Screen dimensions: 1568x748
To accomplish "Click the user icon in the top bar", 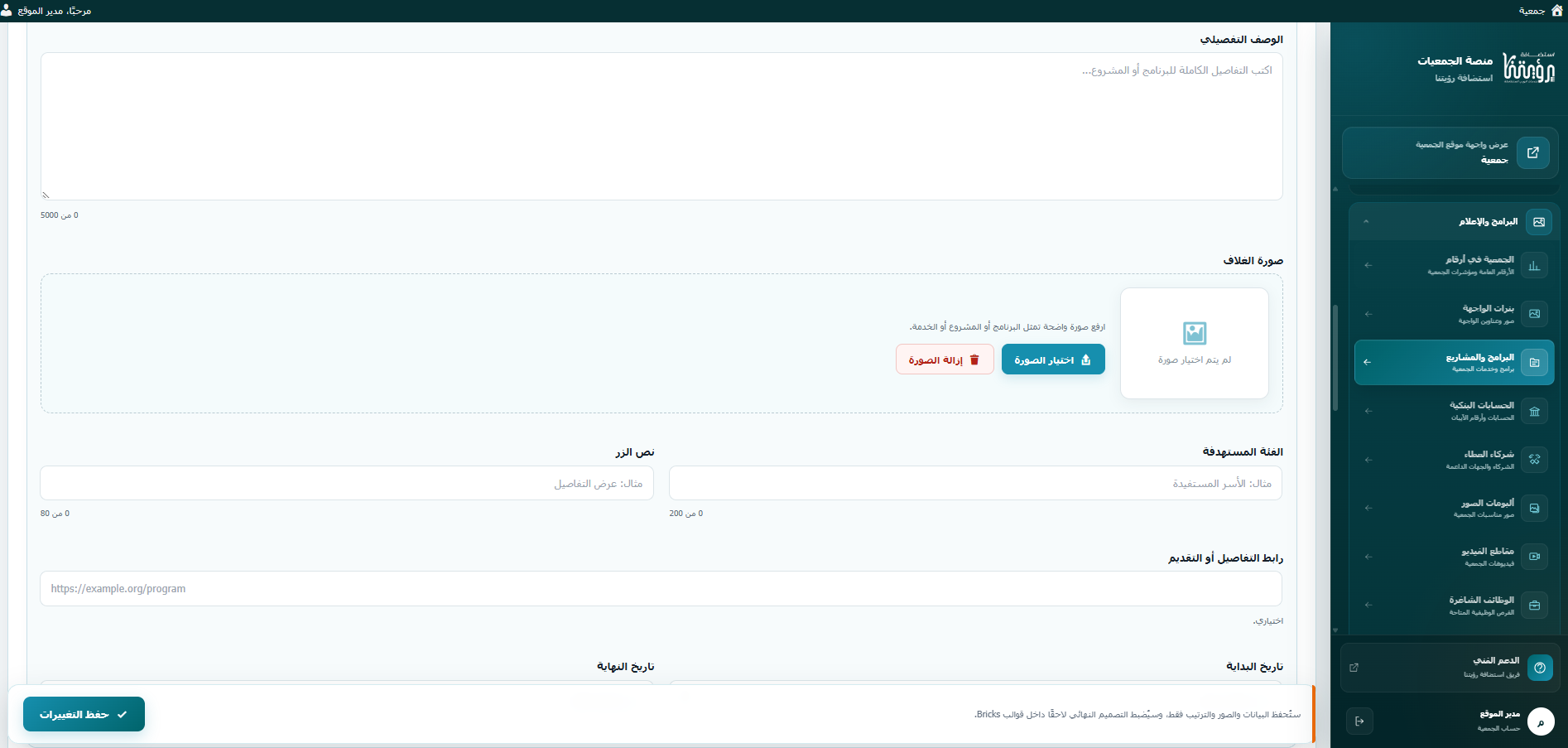I will tap(7, 10).
